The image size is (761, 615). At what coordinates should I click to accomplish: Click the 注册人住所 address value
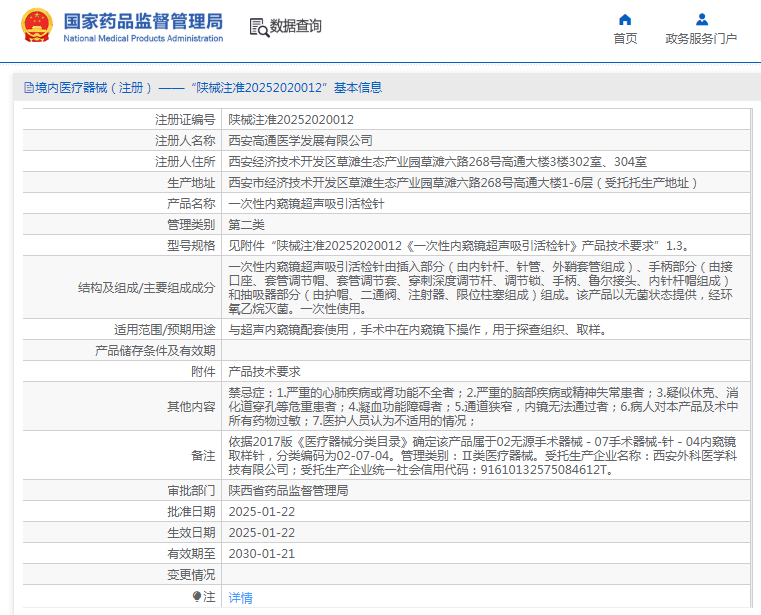click(x=438, y=162)
